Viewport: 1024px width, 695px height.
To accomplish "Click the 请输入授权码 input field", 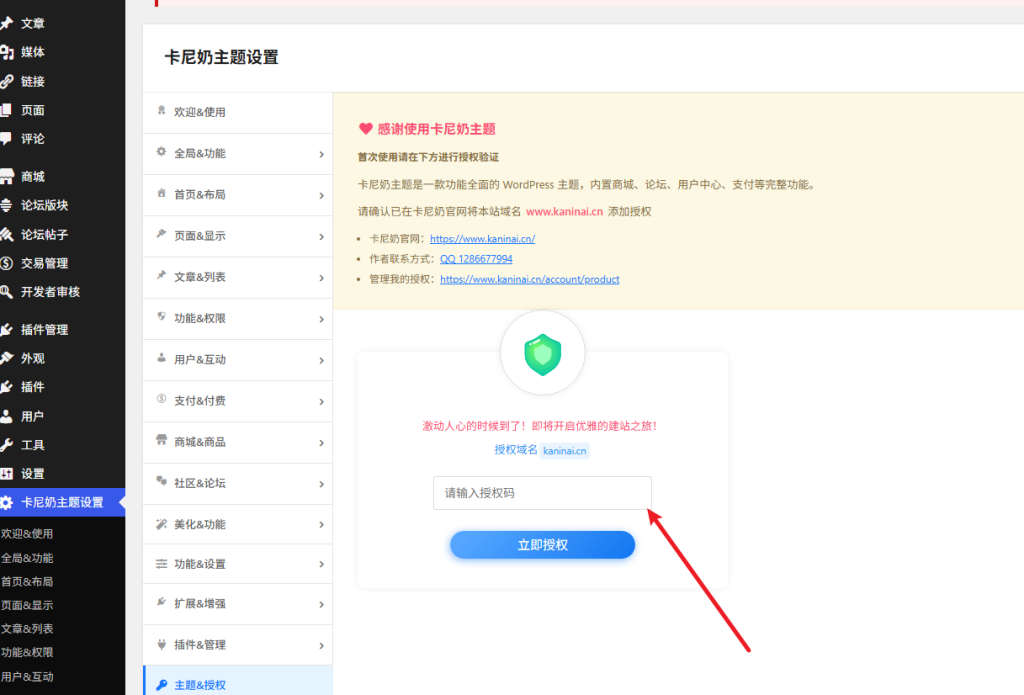I will 542,493.
